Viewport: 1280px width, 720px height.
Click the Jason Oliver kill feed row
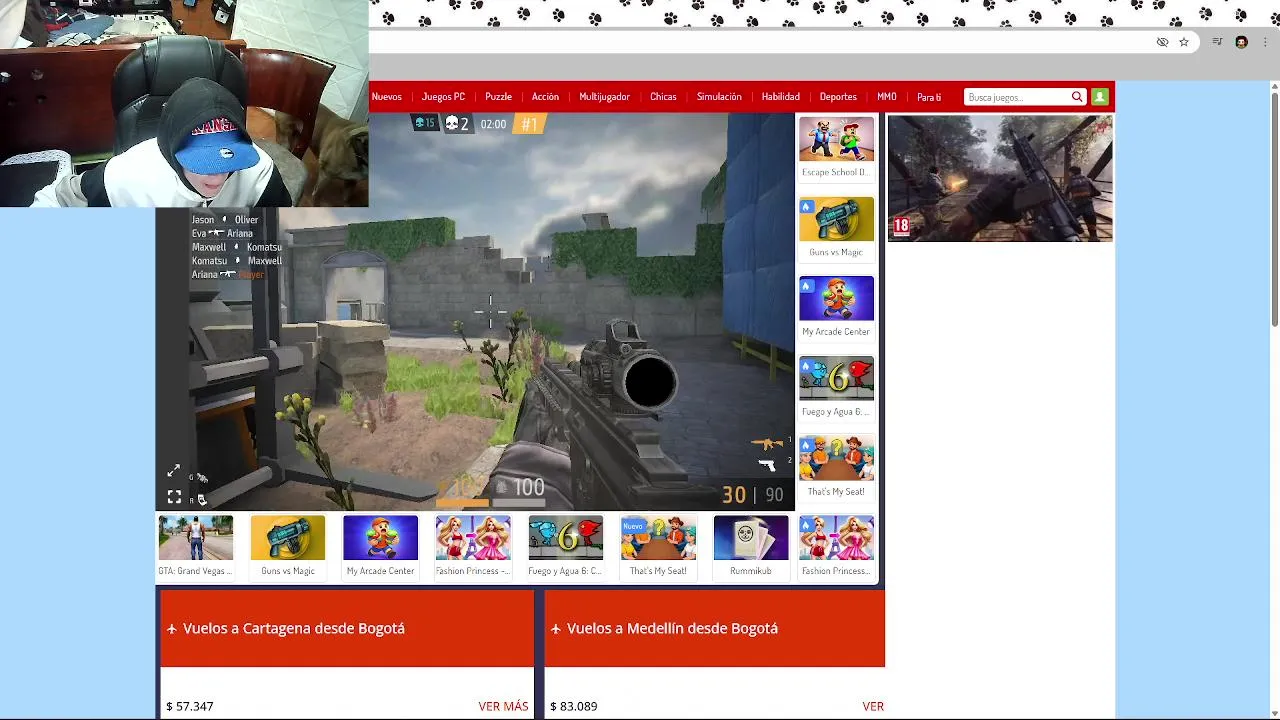coord(225,220)
